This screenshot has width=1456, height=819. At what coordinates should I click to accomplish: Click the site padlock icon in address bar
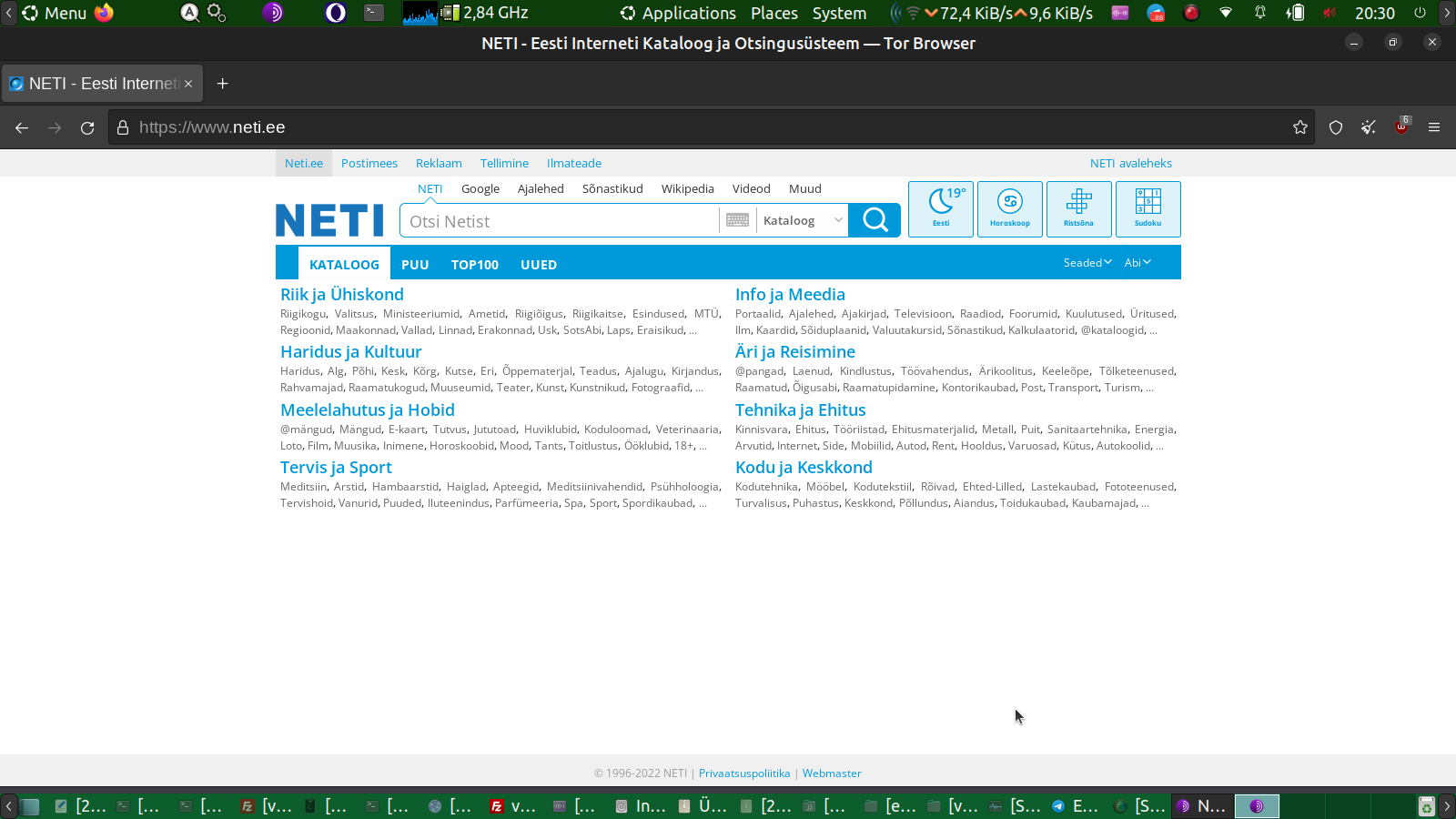(x=123, y=127)
